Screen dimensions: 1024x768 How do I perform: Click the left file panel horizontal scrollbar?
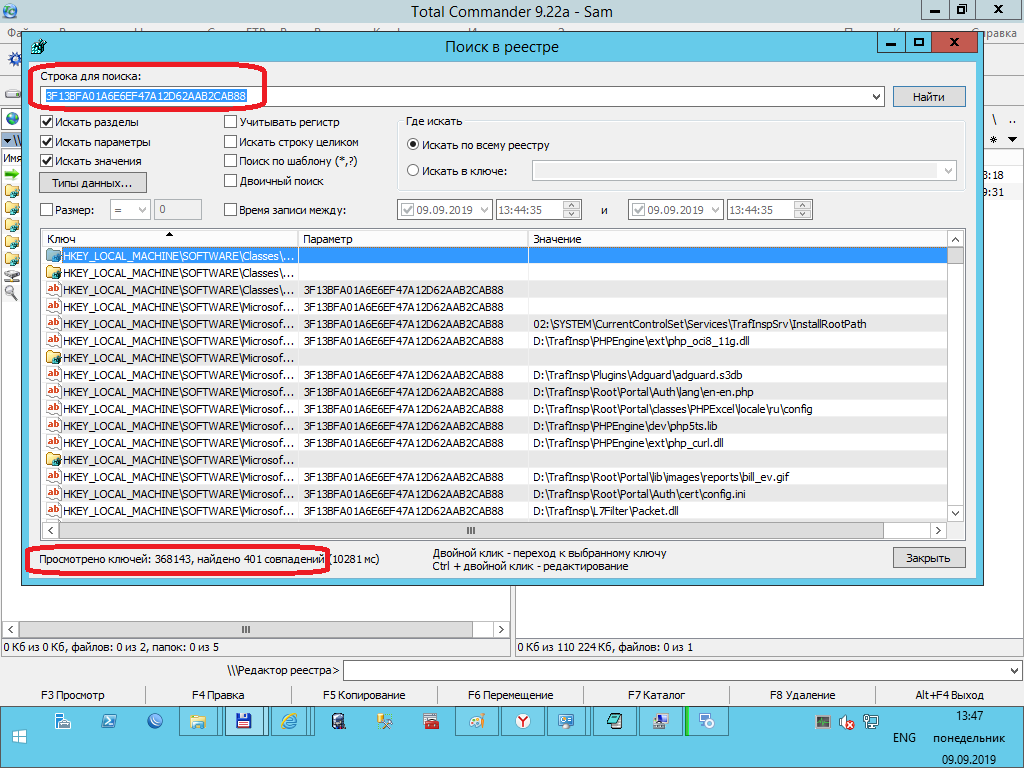click(246, 630)
